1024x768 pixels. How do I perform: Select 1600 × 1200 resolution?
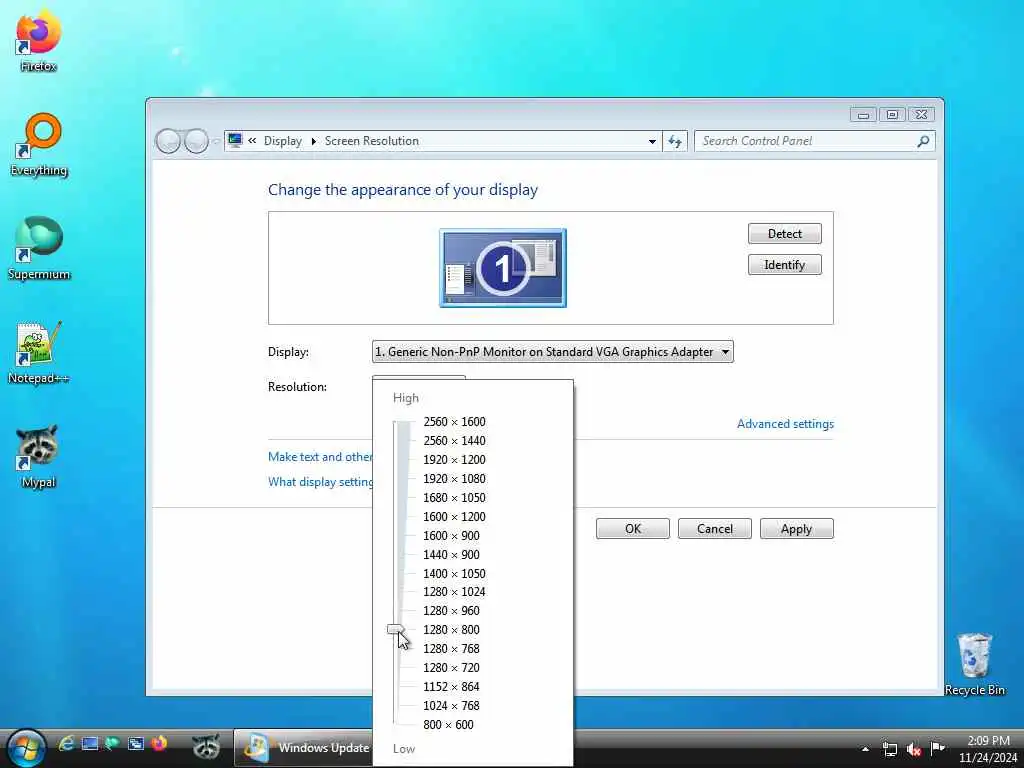(x=454, y=517)
